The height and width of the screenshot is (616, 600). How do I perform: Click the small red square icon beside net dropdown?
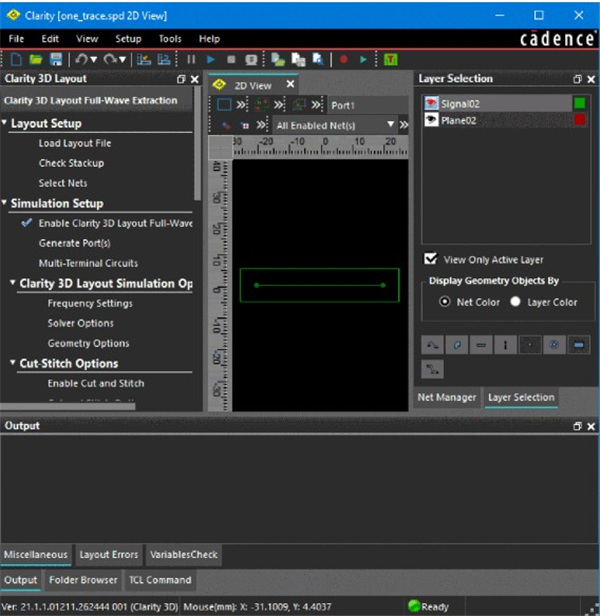245,126
